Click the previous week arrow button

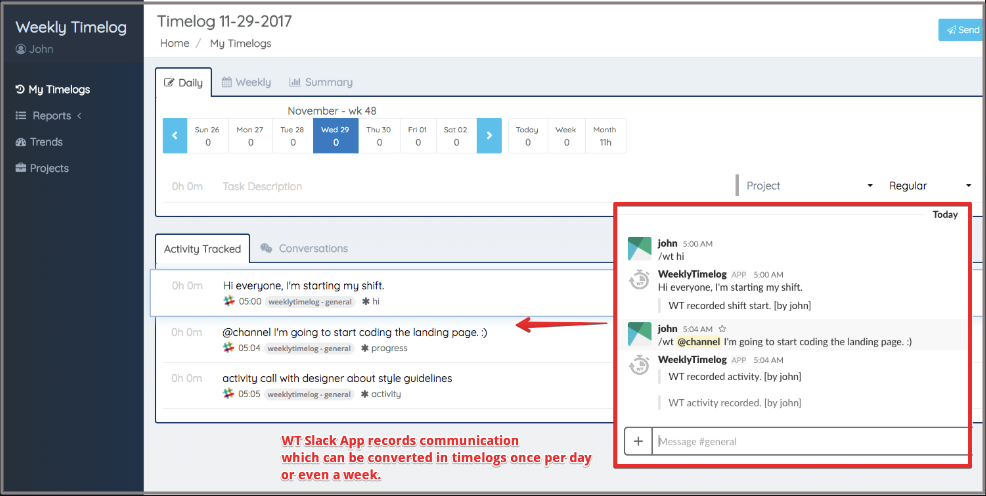pos(175,135)
